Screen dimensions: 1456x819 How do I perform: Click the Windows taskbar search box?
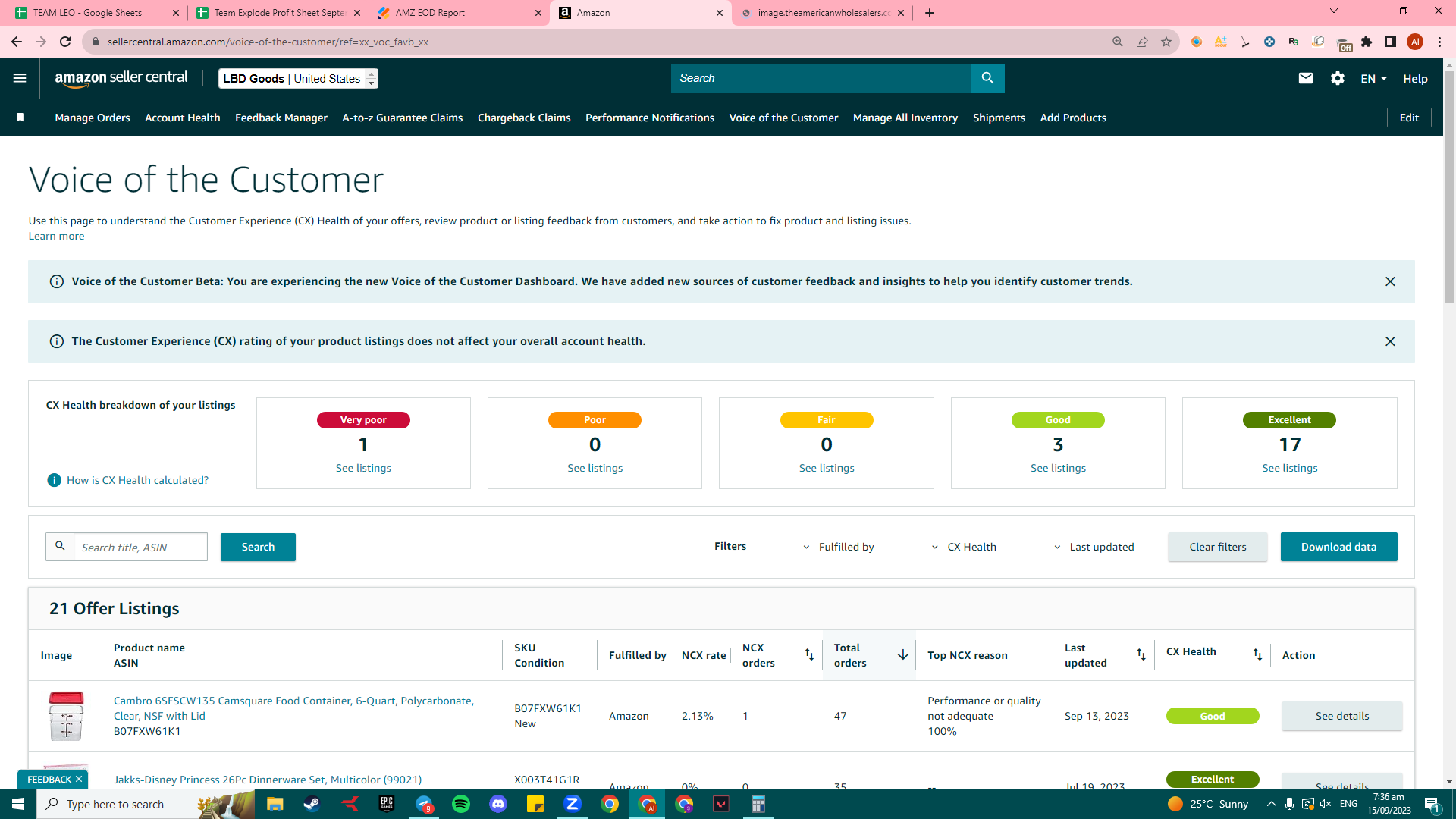(144, 804)
